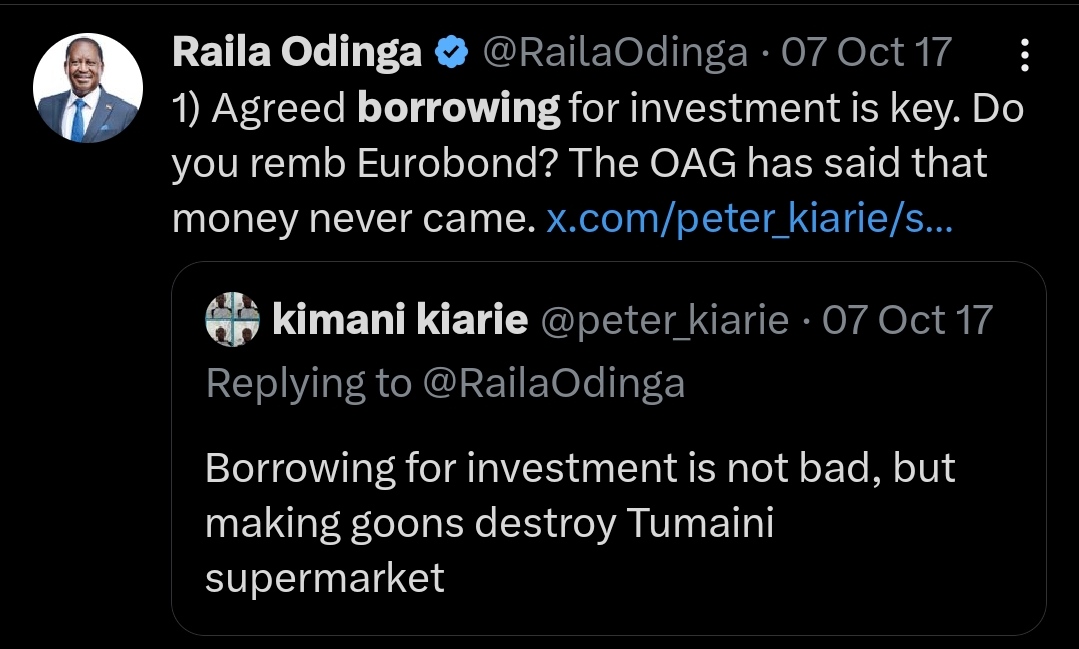Click the words "money never came"

pyautogui.click(x=349, y=220)
